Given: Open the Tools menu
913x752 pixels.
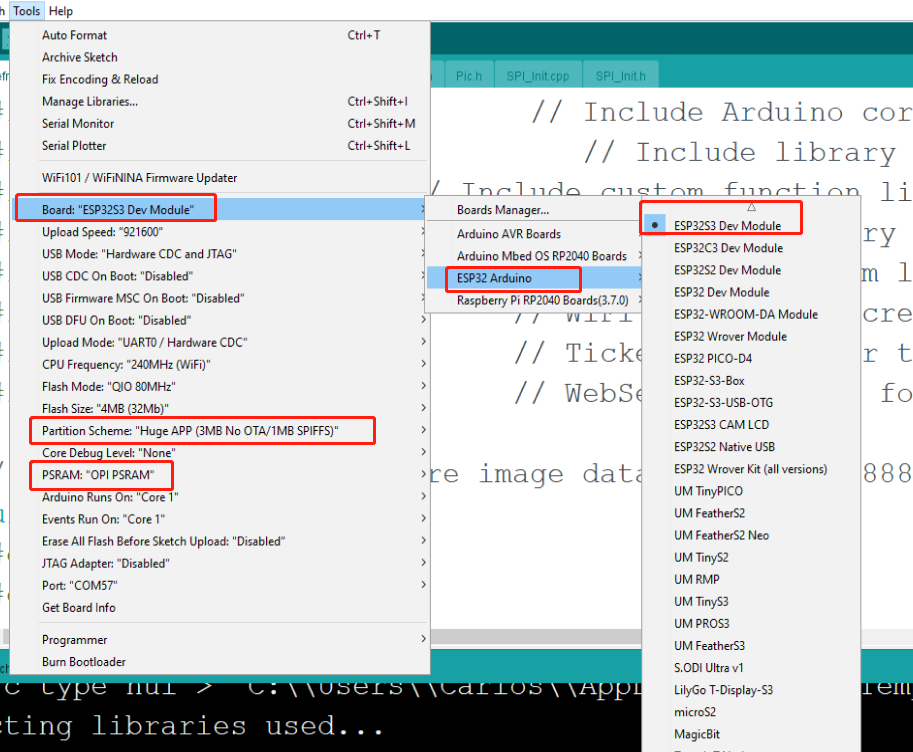Looking at the screenshot, I should [27, 10].
